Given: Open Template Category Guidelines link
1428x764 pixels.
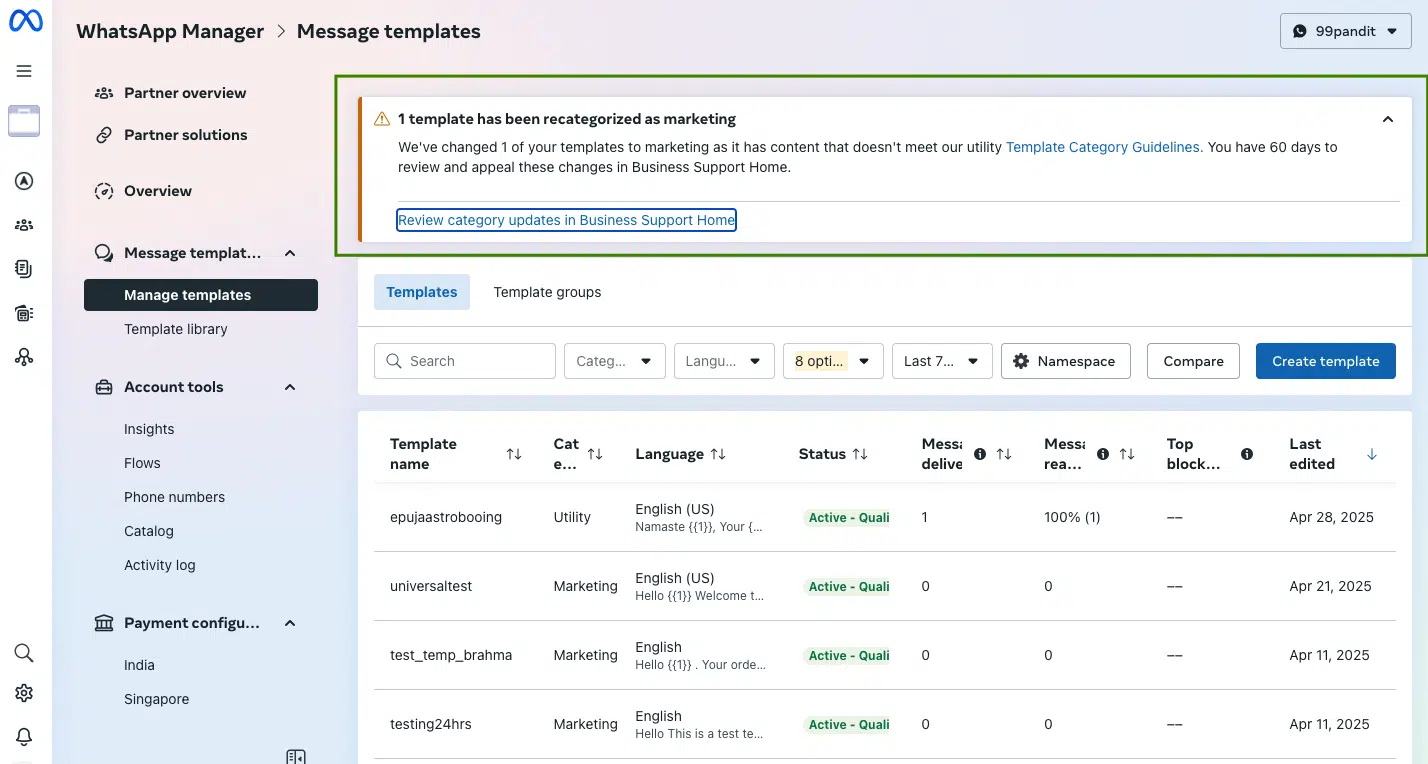Looking at the screenshot, I should [x=1102, y=147].
